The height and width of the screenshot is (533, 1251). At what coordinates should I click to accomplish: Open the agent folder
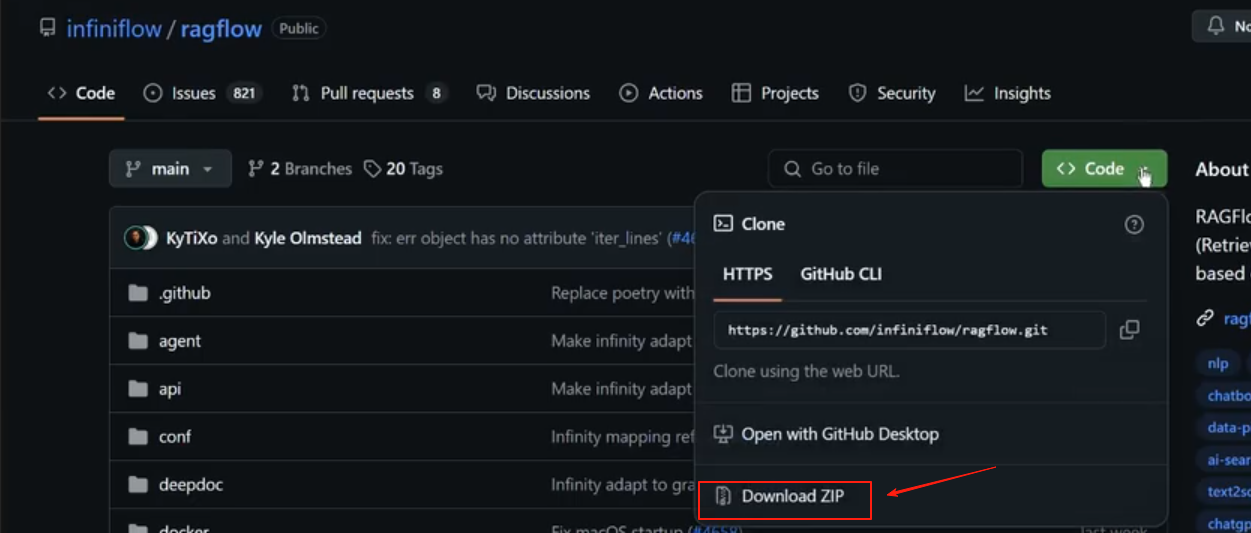point(180,341)
